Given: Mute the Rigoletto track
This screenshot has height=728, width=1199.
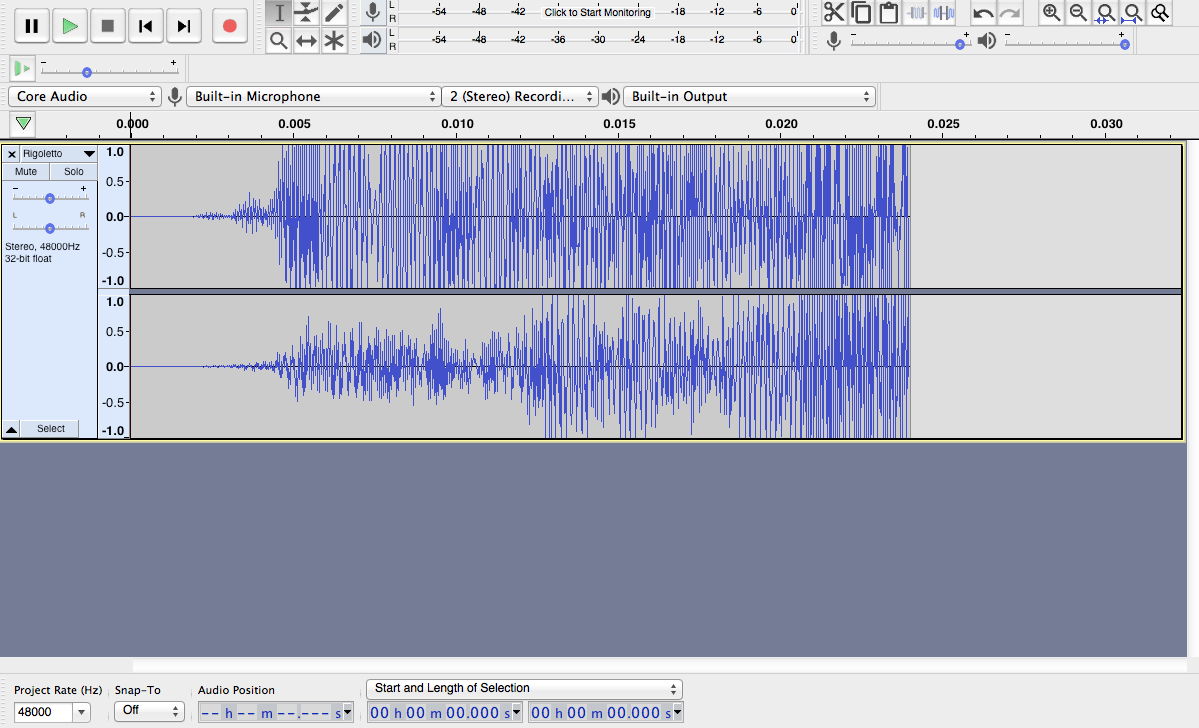Looking at the screenshot, I should [26, 172].
